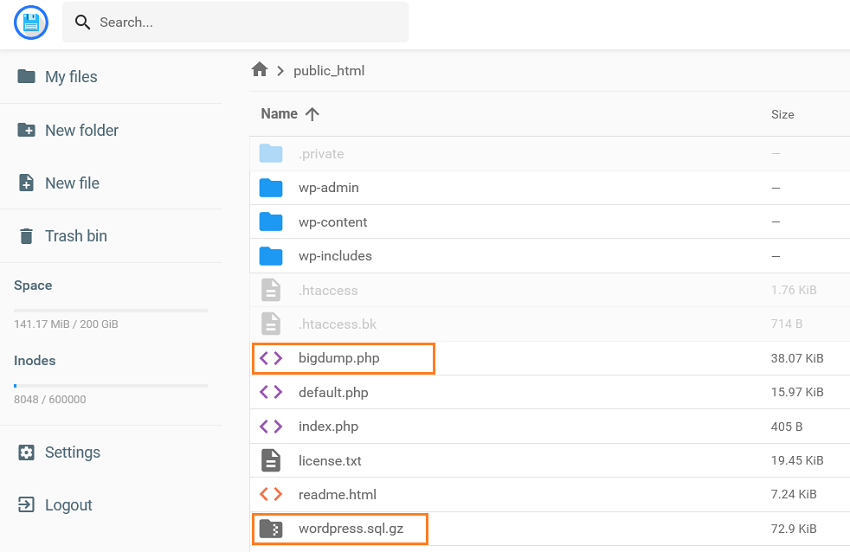Click the readme.html orange code icon
Viewport: 850px width, 552px height.
tap(271, 494)
